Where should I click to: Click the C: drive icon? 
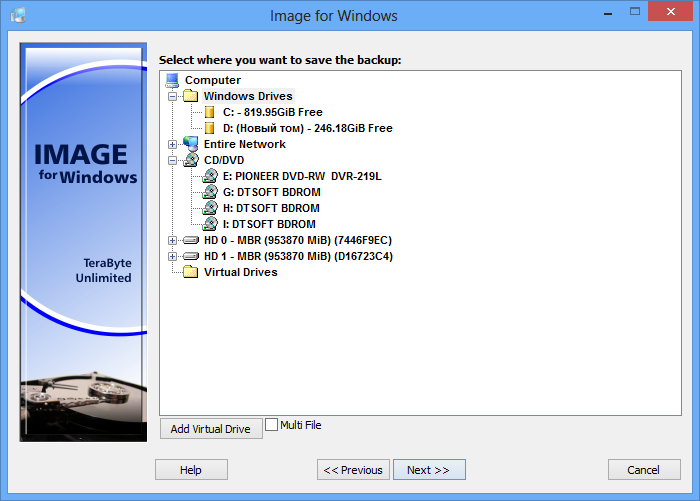(209, 112)
